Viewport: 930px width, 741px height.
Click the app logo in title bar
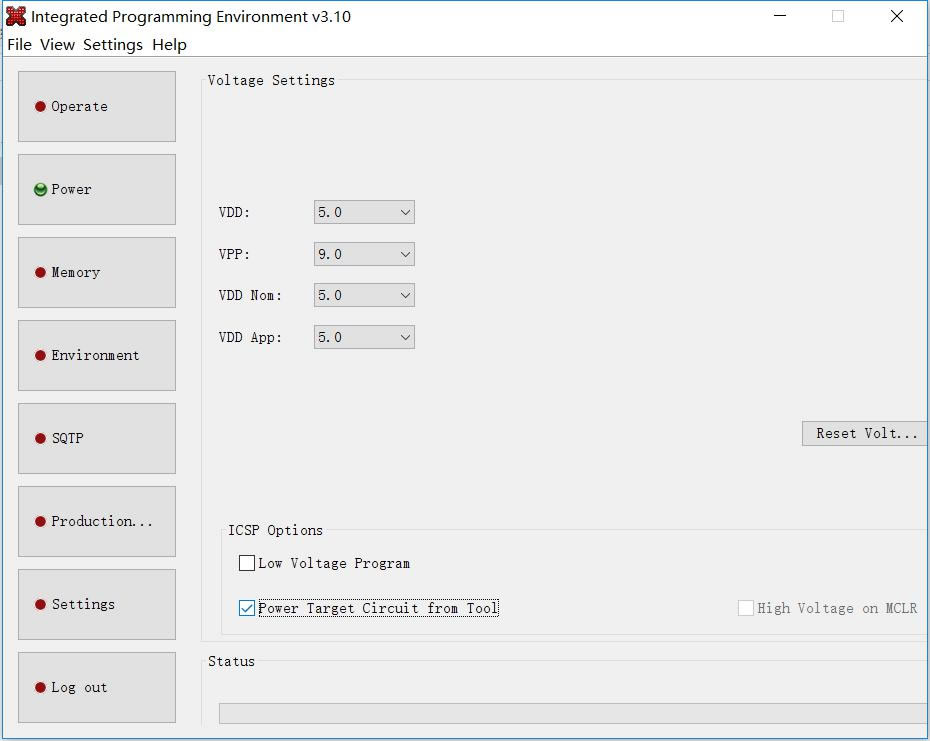(x=16, y=16)
